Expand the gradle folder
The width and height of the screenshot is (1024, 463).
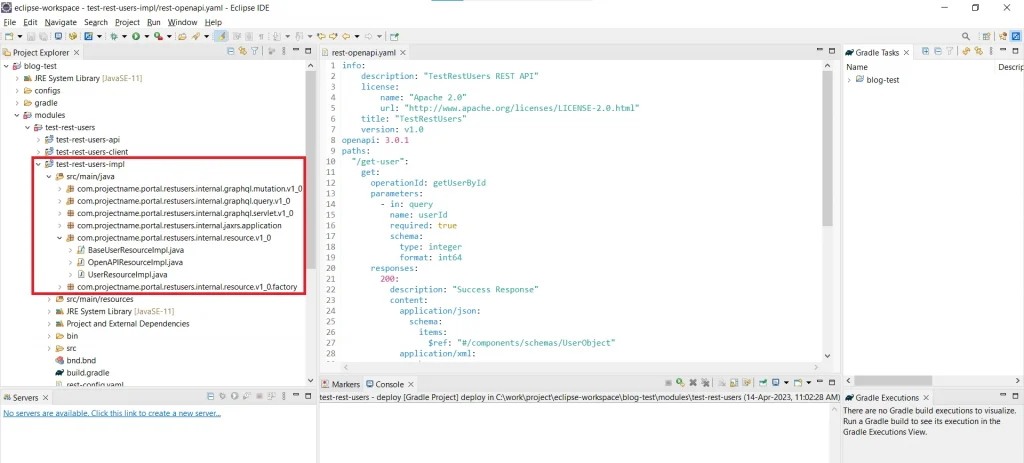[18, 103]
